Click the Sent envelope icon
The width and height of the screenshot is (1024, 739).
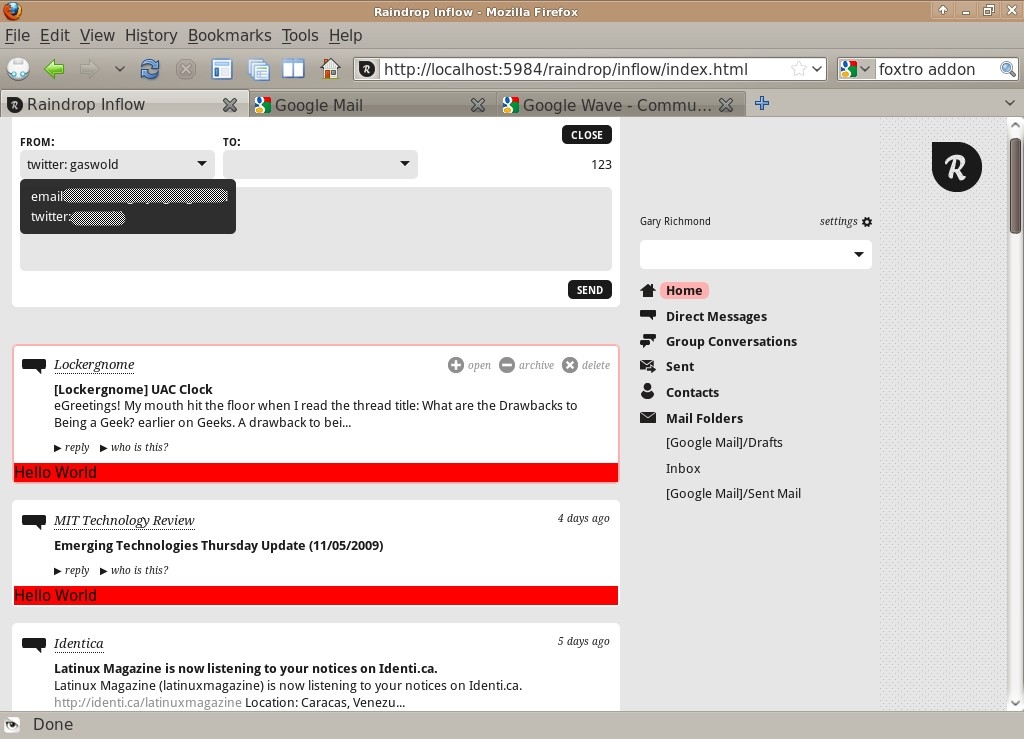click(648, 366)
